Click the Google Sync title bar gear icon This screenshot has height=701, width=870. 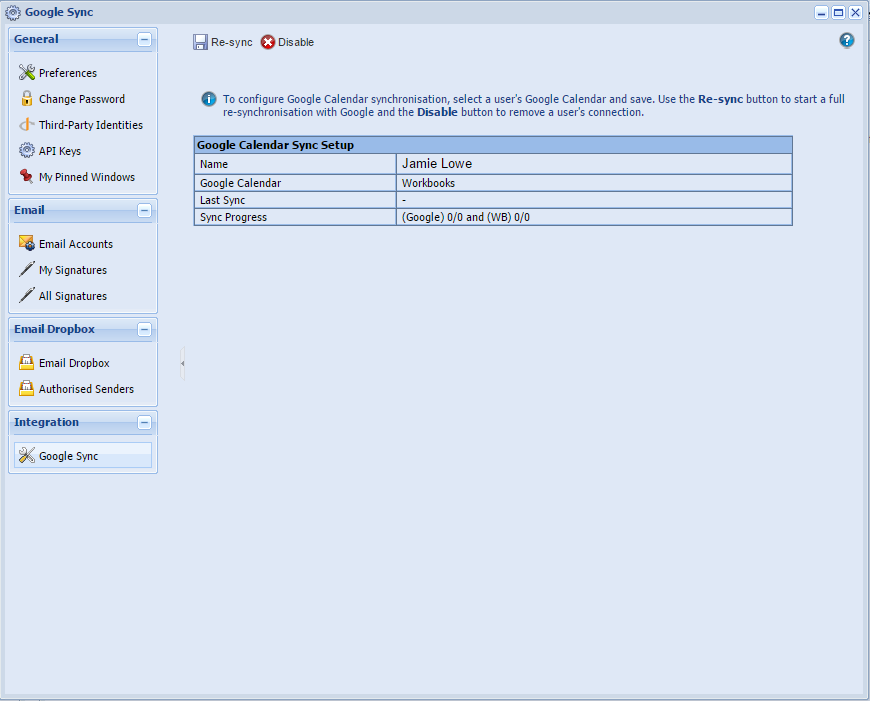tap(13, 12)
